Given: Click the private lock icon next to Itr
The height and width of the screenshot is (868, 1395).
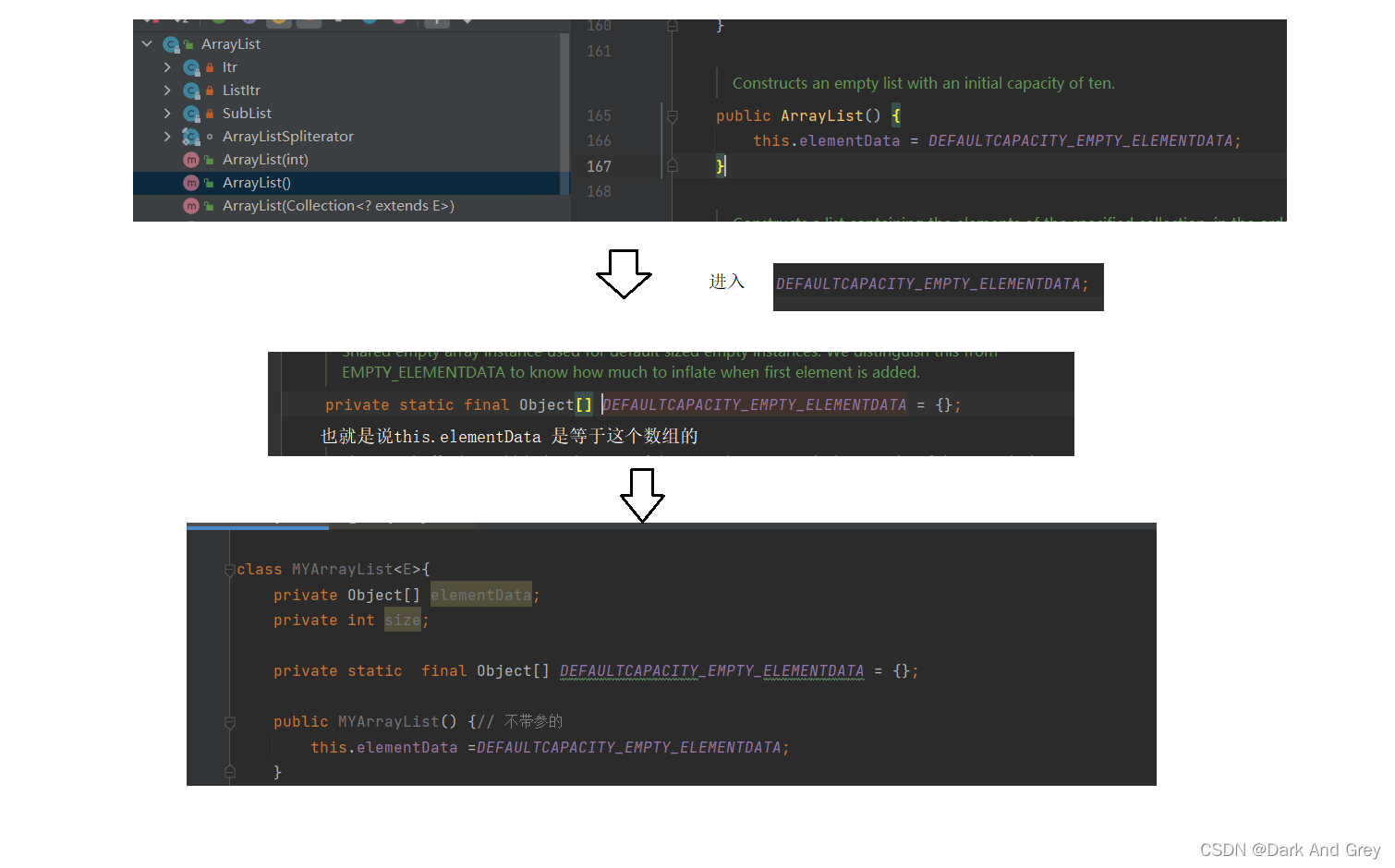Looking at the screenshot, I should click(210, 67).
